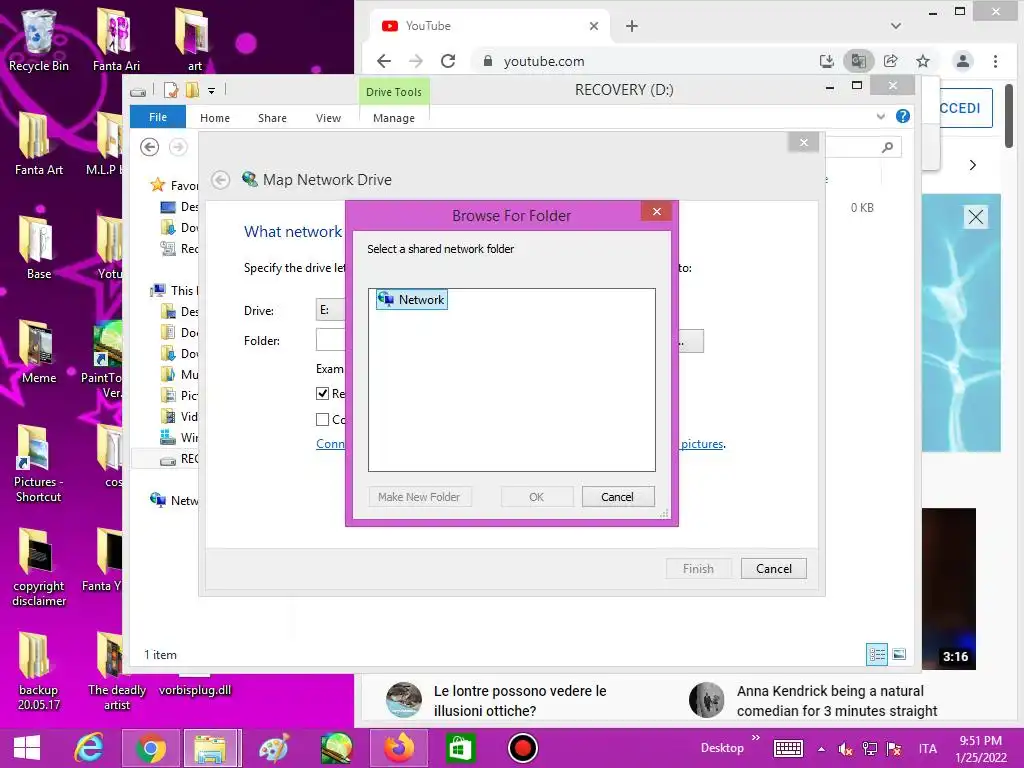
Task: Click the Chrome page scrollbar thumb
Action: click(x=1009, y=116)
